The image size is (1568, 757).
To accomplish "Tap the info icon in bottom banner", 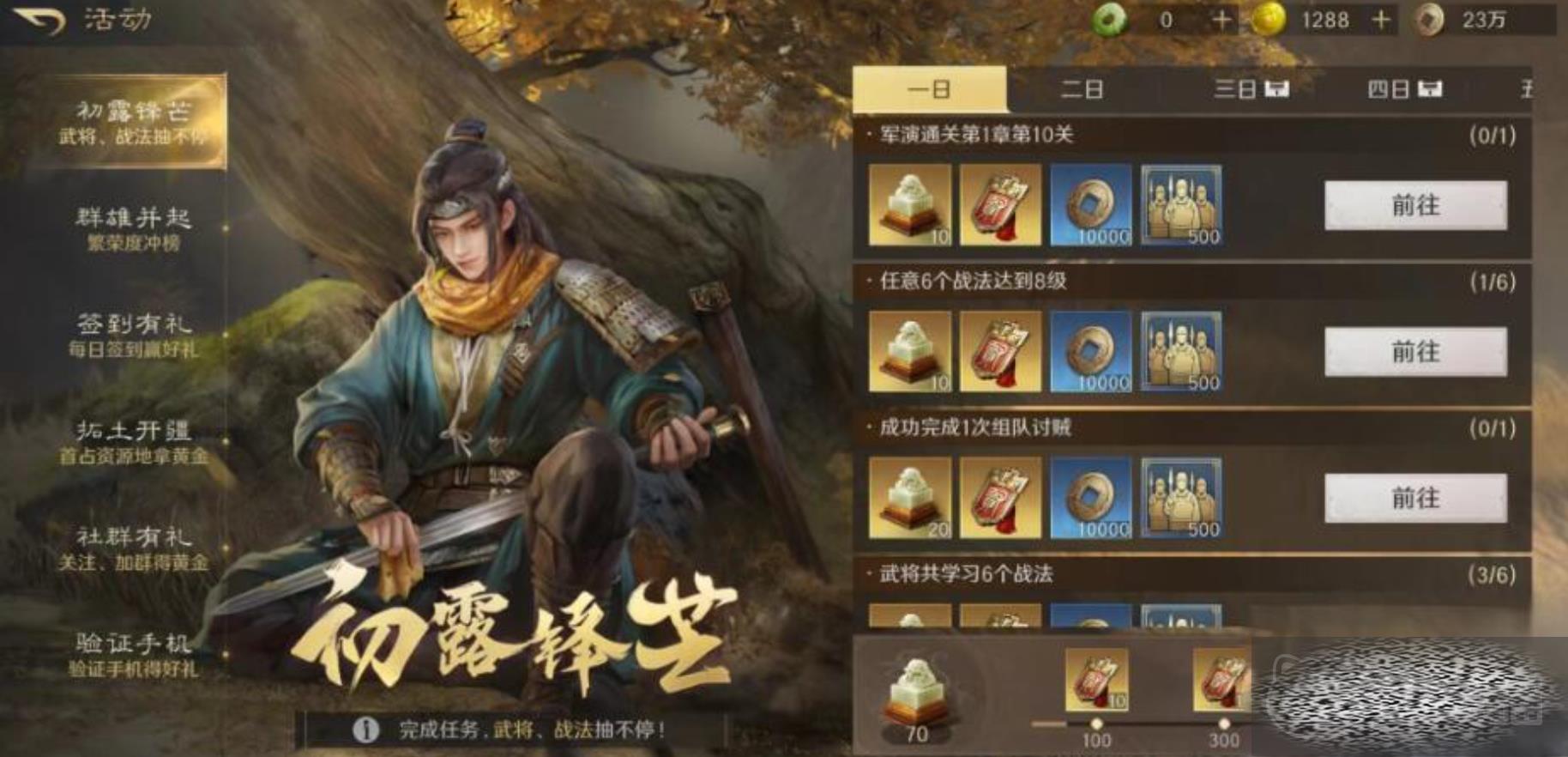I will 366,730.
